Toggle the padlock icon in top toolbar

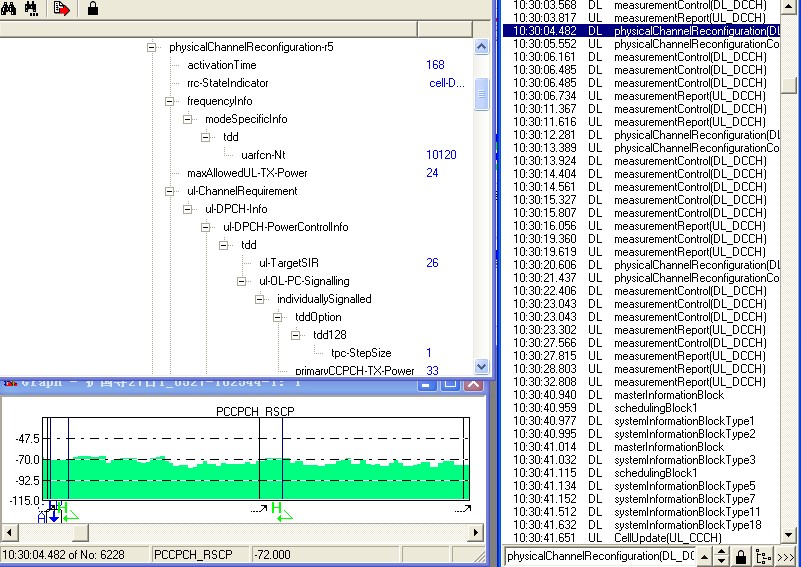coord(92,9)
